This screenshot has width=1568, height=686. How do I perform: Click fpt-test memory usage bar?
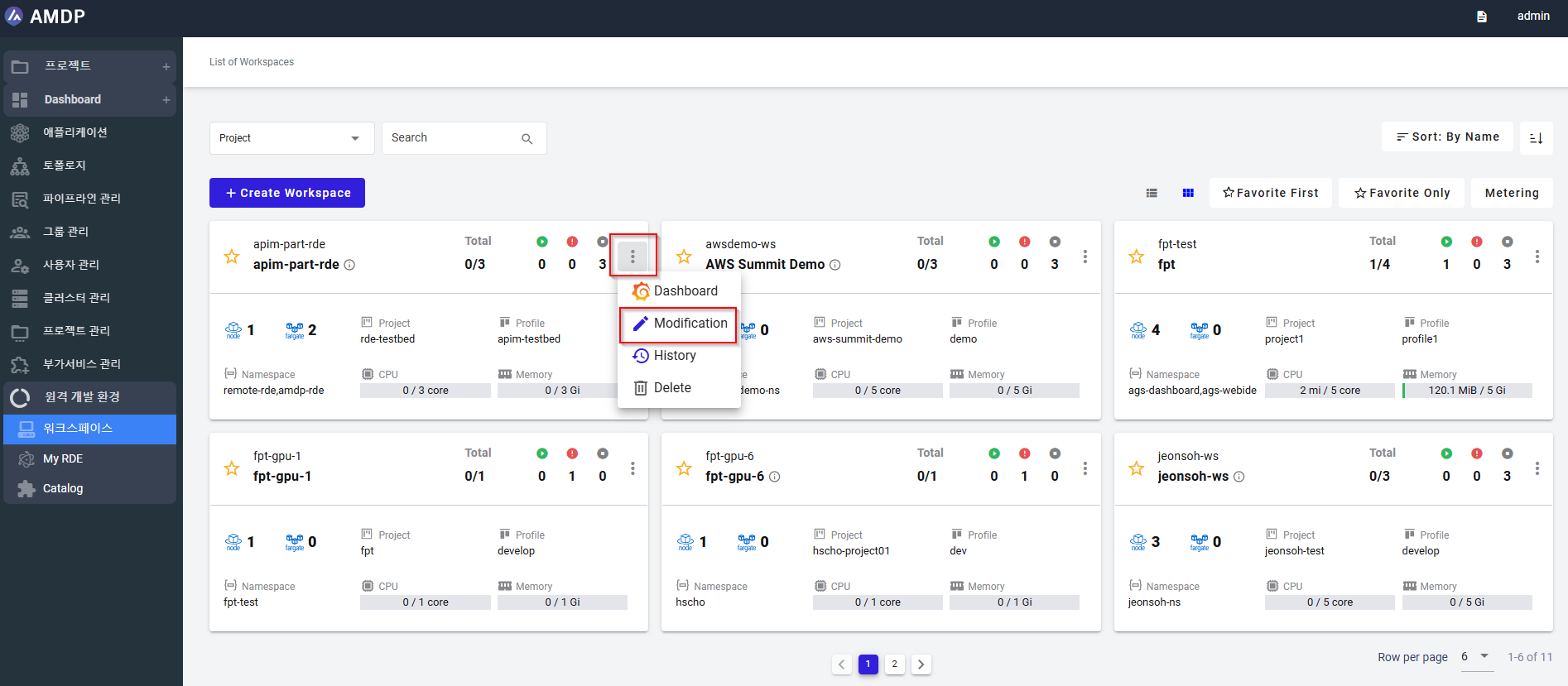point(1467,391)
